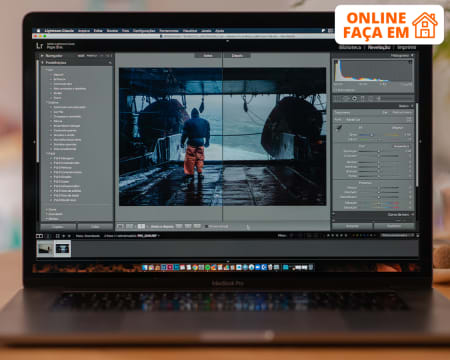Click the main window display icon
Image resolution: width=450 pixels, height=360 pixels.
point(39,236)
